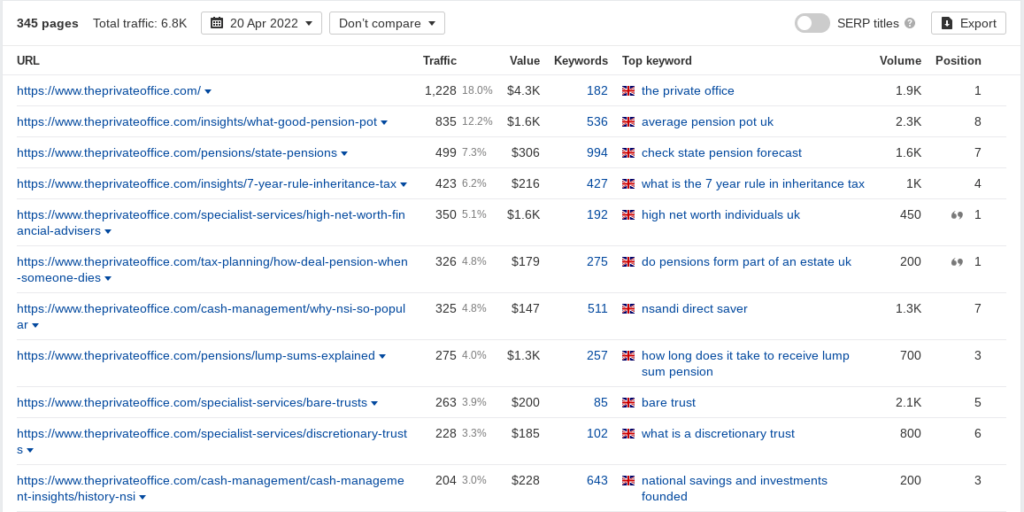Click keyword 'the private office'
Viewport: 1024px width, 512px height.
pos(688,91)
